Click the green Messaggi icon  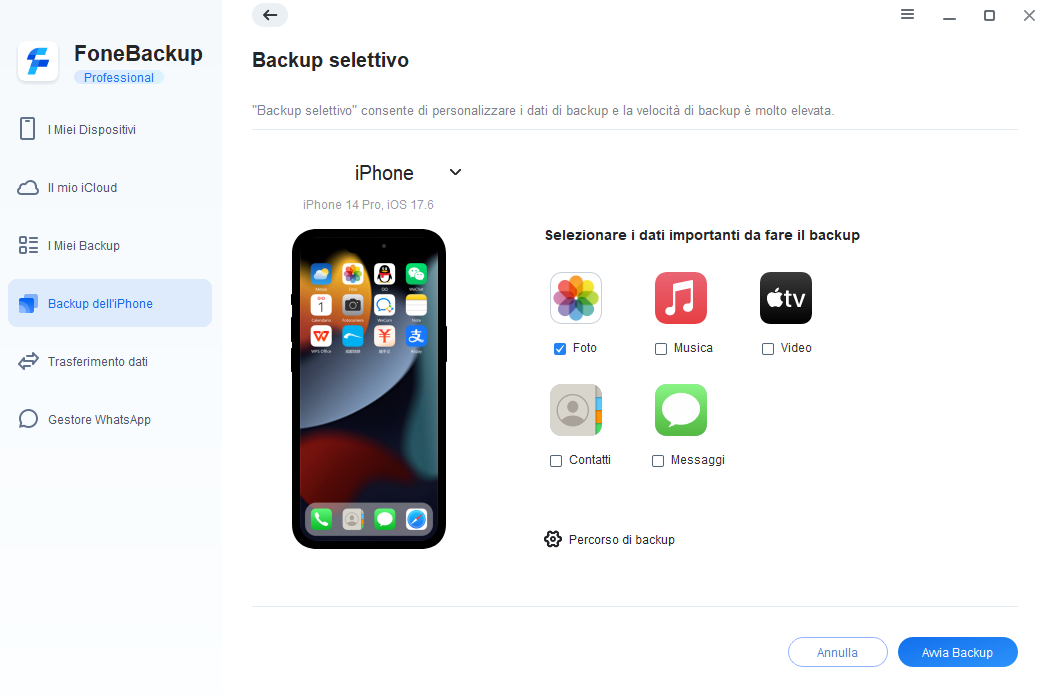coord(680,410)
